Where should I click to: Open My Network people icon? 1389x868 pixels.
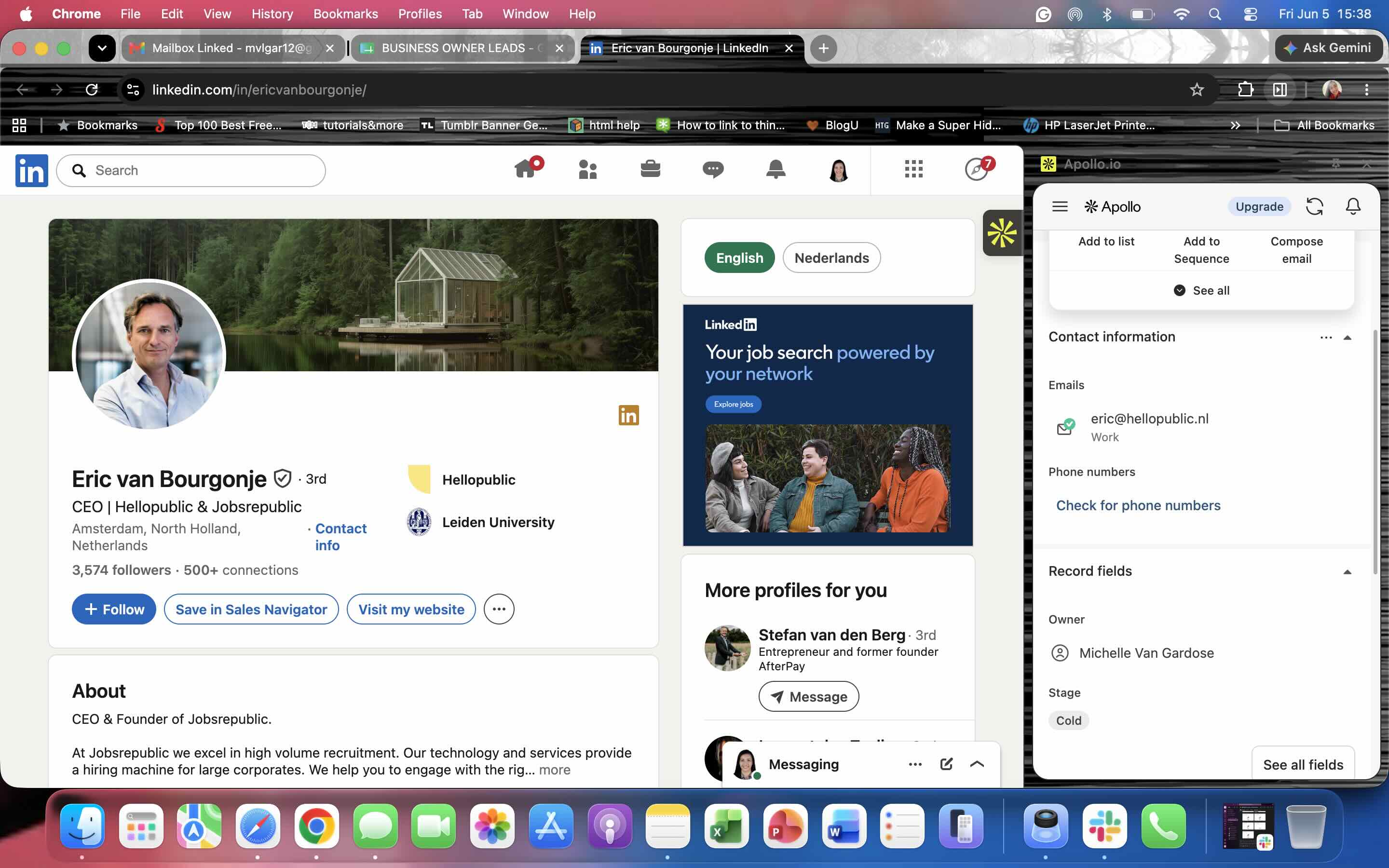coord(588,169)
